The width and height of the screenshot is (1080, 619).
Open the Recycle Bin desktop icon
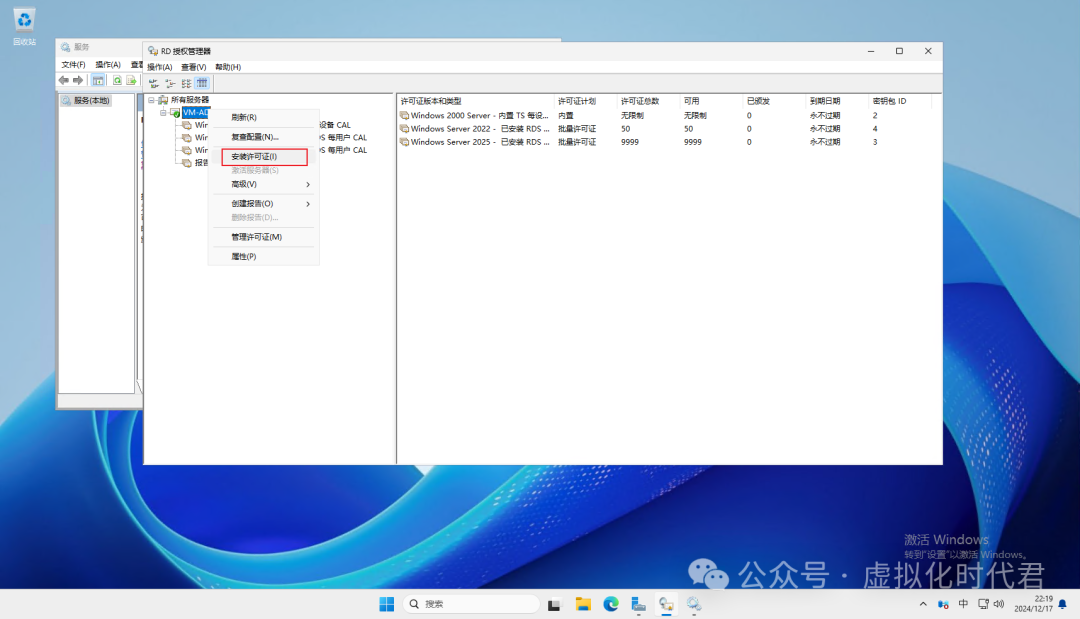pyautogui.click(x=24, y=25)
